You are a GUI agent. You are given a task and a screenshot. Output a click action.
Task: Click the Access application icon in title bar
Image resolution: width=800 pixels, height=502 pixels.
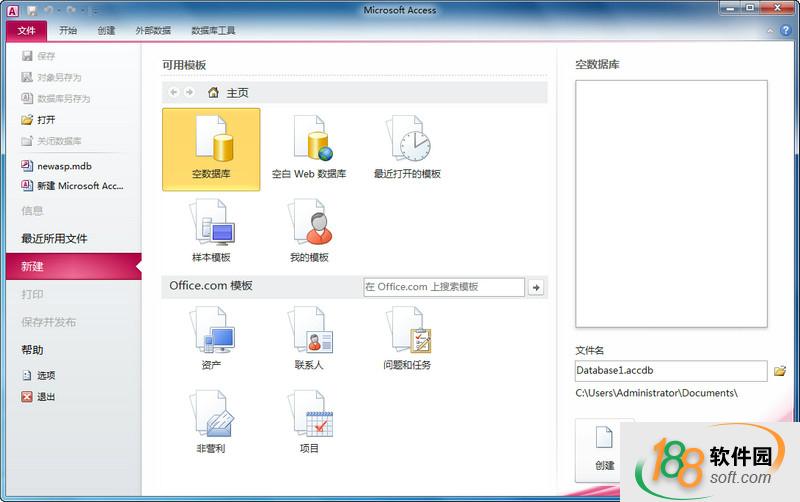(x=13, y=10)
